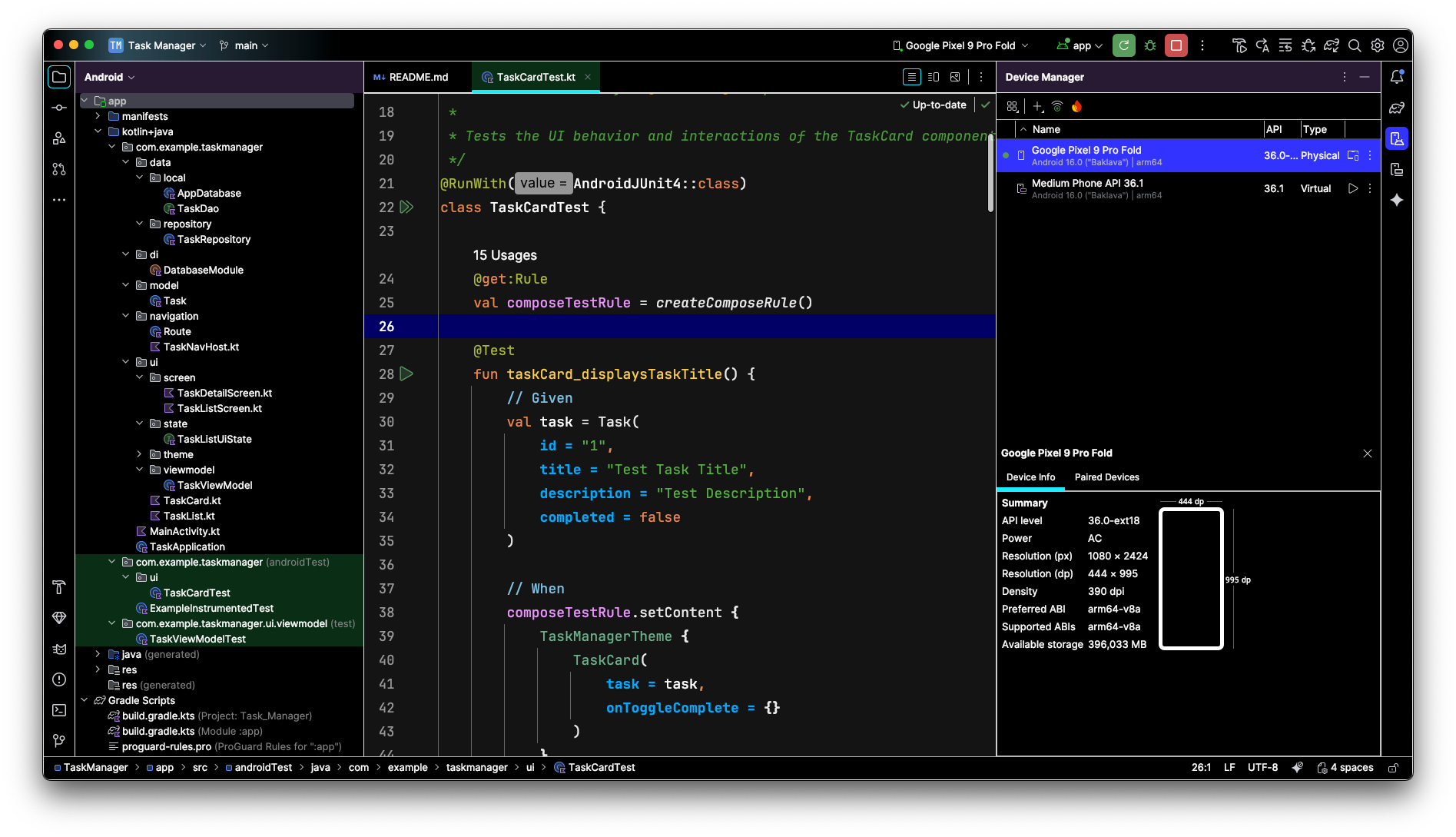Switch editor to Code-only view mode
Screen dimensions: 1456x837
(911, 77)
